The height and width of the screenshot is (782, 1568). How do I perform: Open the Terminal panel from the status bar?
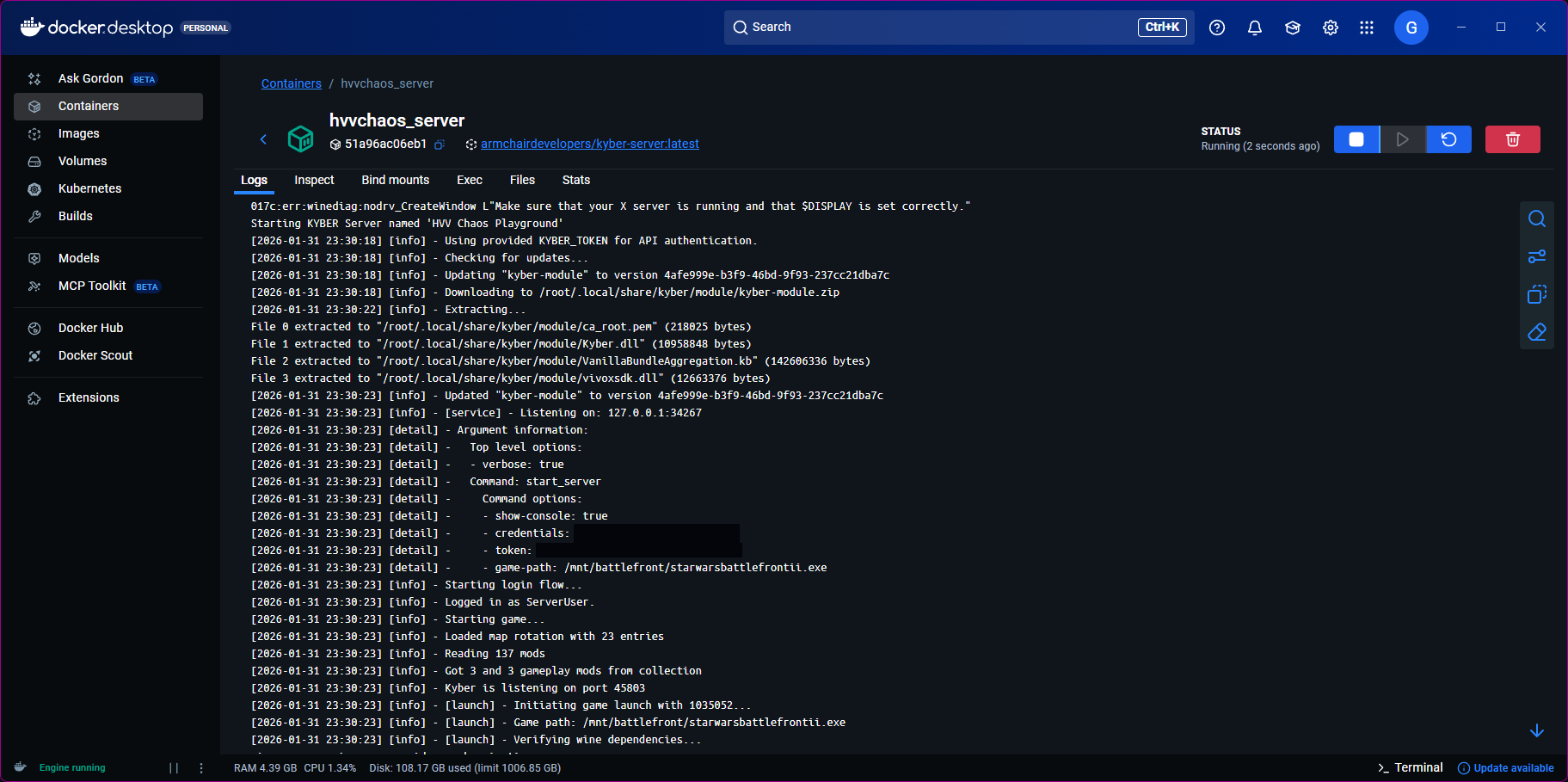coord(1411,767)
